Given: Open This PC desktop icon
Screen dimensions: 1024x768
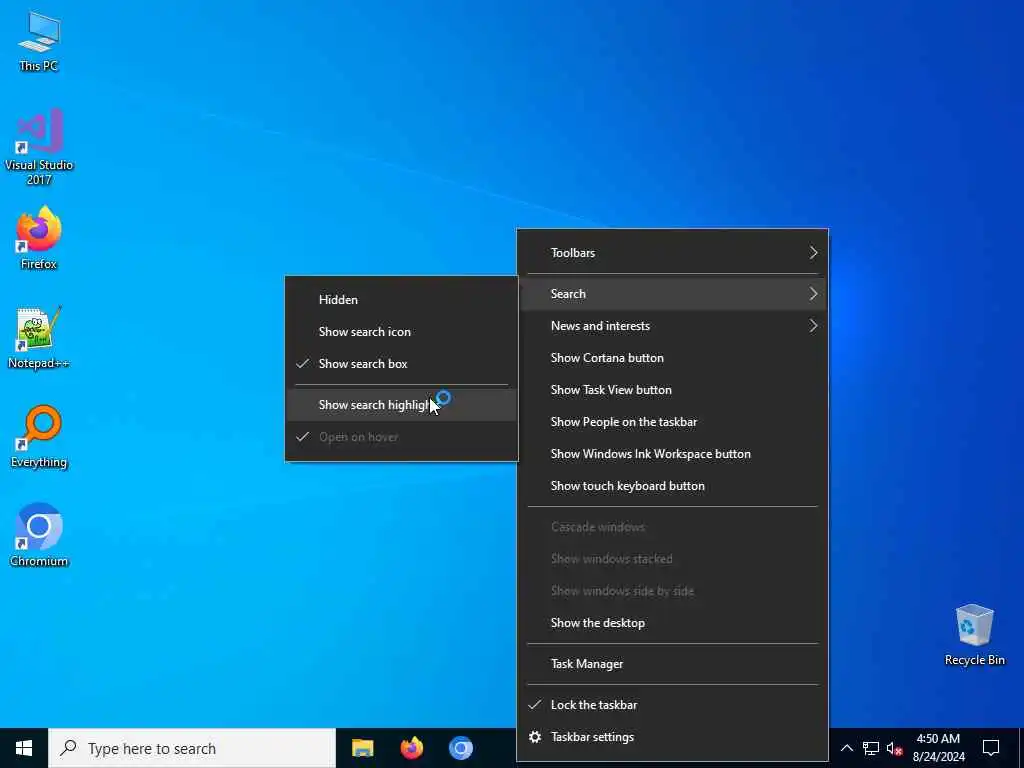Looking at the screenshot, I should pos(39,40).
